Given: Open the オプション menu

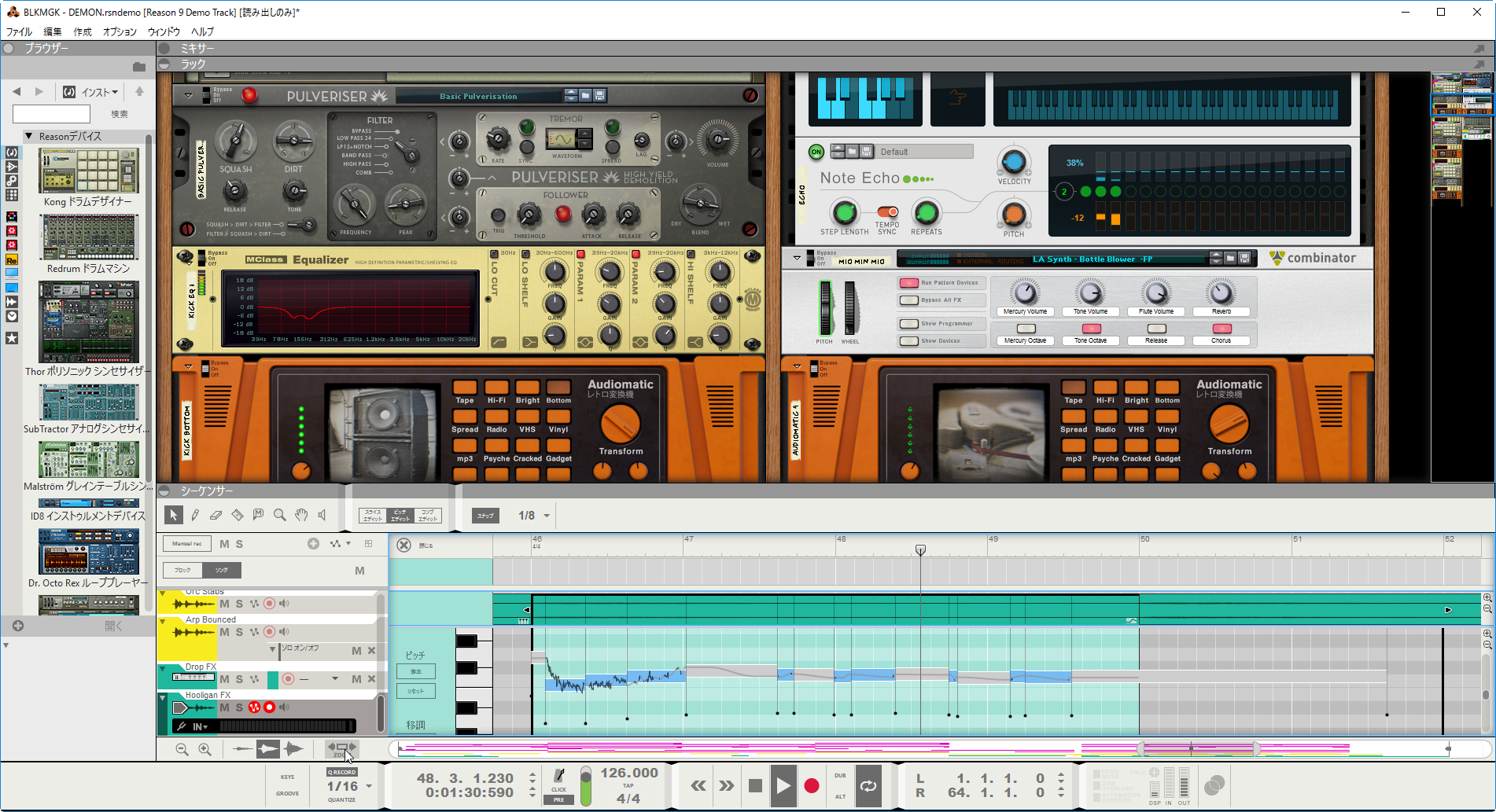Looking at the screenshot, I should click(x=120, y=31).
